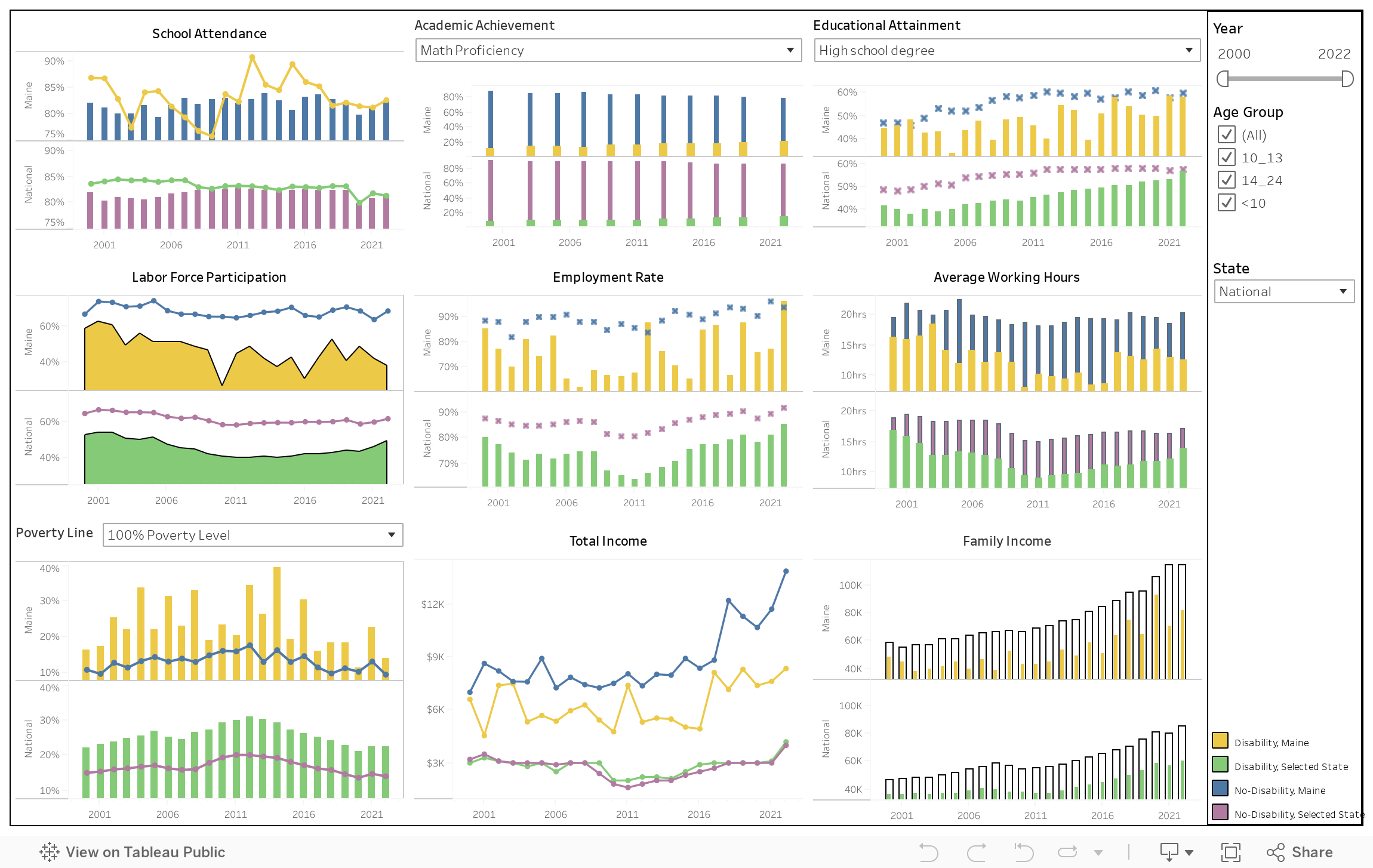Screen dimensions: 1373x868
Task: Uncheck the 14_24 age group
Action: pyautogui.click(x=1227, y=180)
